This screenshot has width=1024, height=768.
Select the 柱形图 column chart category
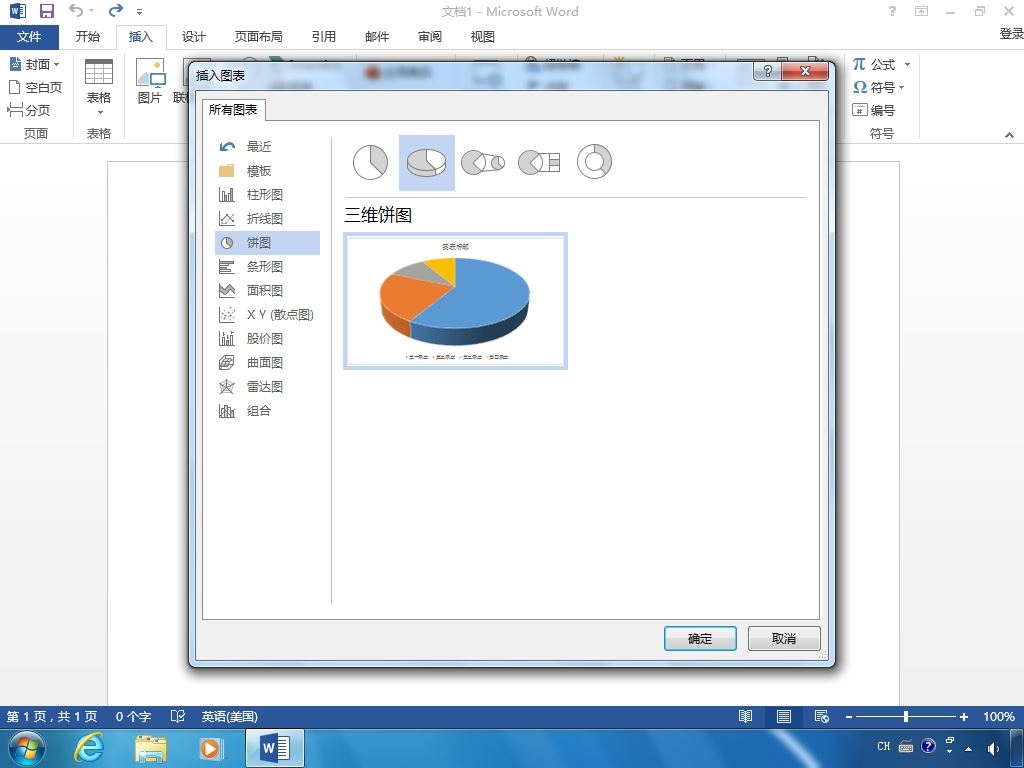coord(268,195)
